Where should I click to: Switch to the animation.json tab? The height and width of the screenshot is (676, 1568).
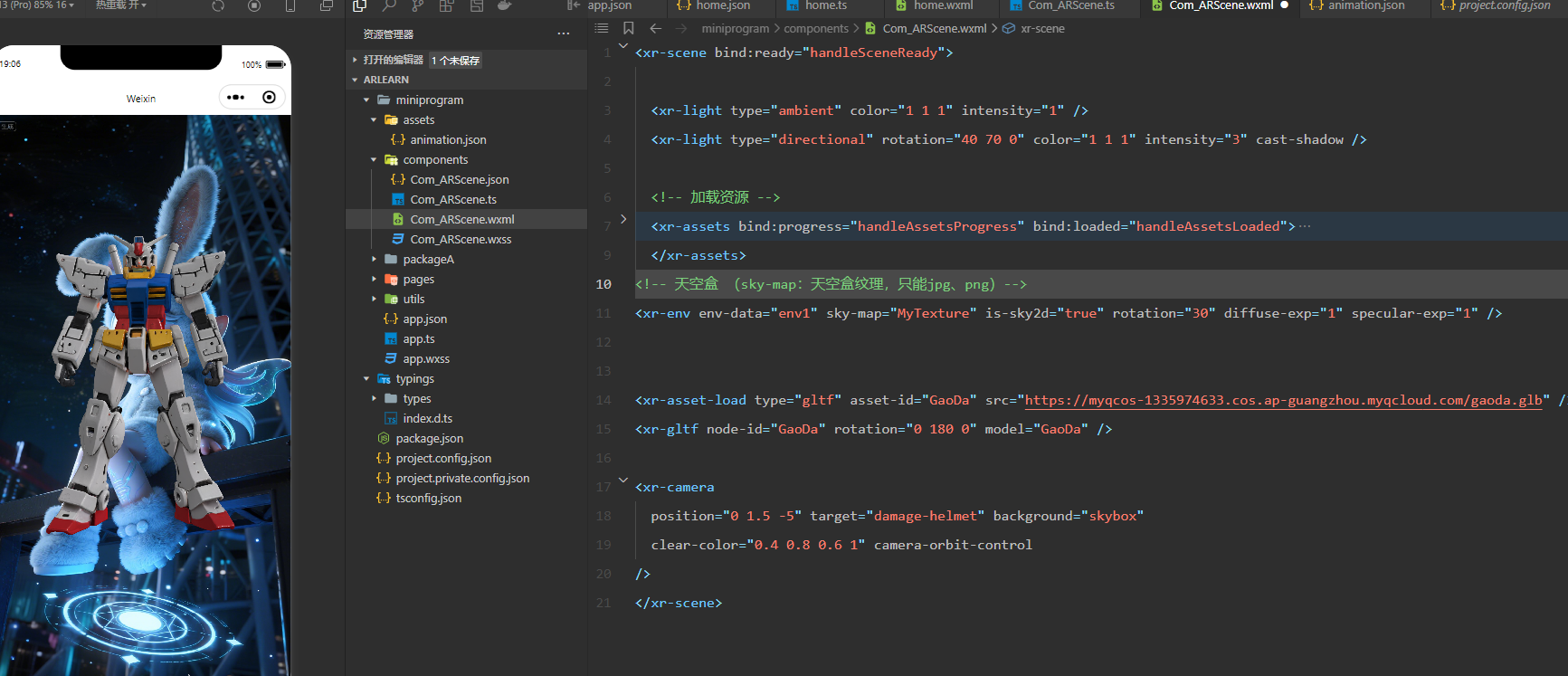point(1365,6)
